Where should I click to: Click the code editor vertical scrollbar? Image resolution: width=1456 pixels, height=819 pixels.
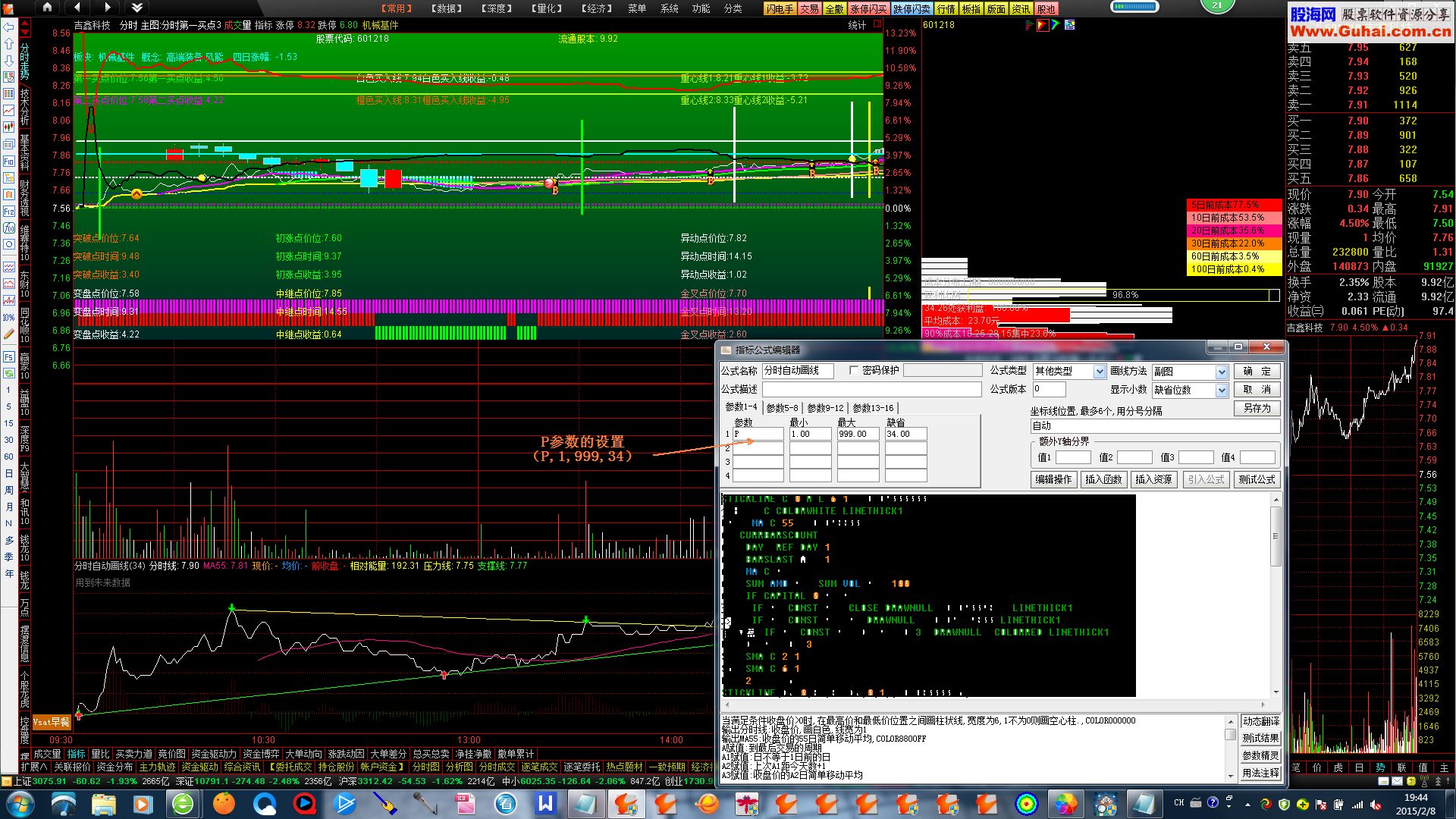1276,595
